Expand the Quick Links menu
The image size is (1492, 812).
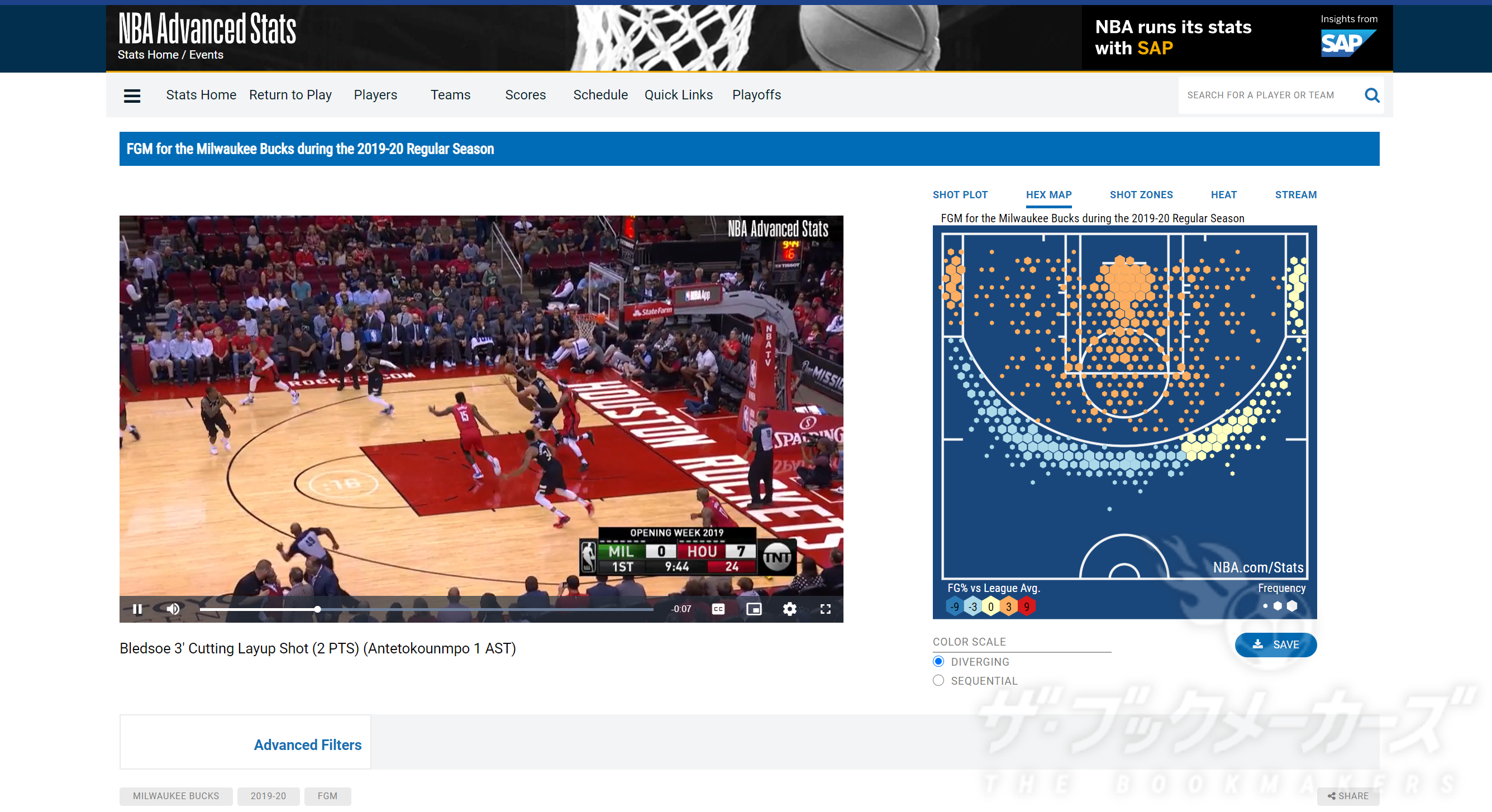tap(678, 94)
